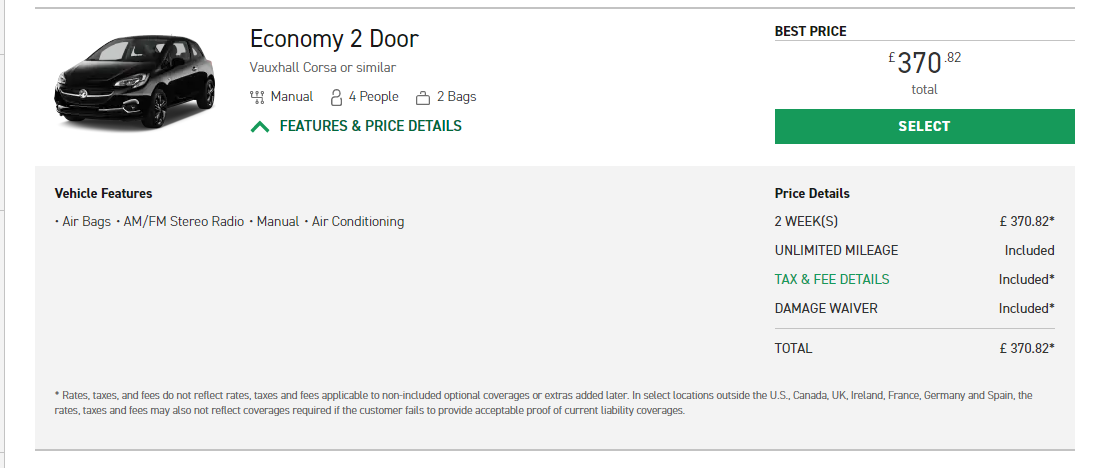Open the TAX & FEE DETAILS link

[831, 279]
